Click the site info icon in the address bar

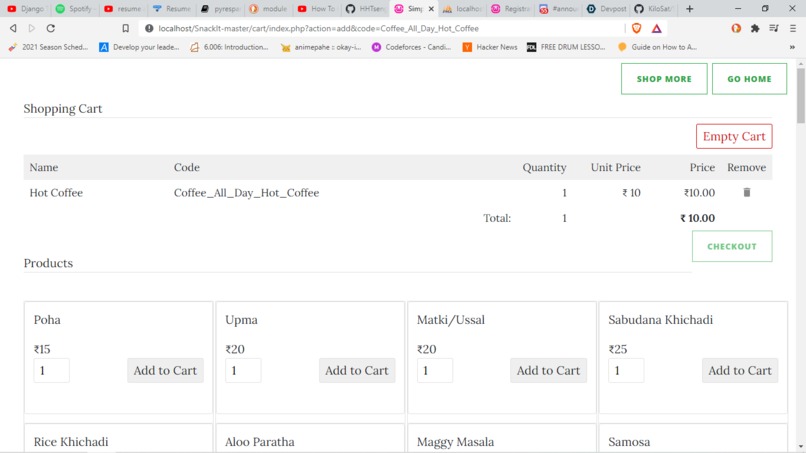coord(149,28)
